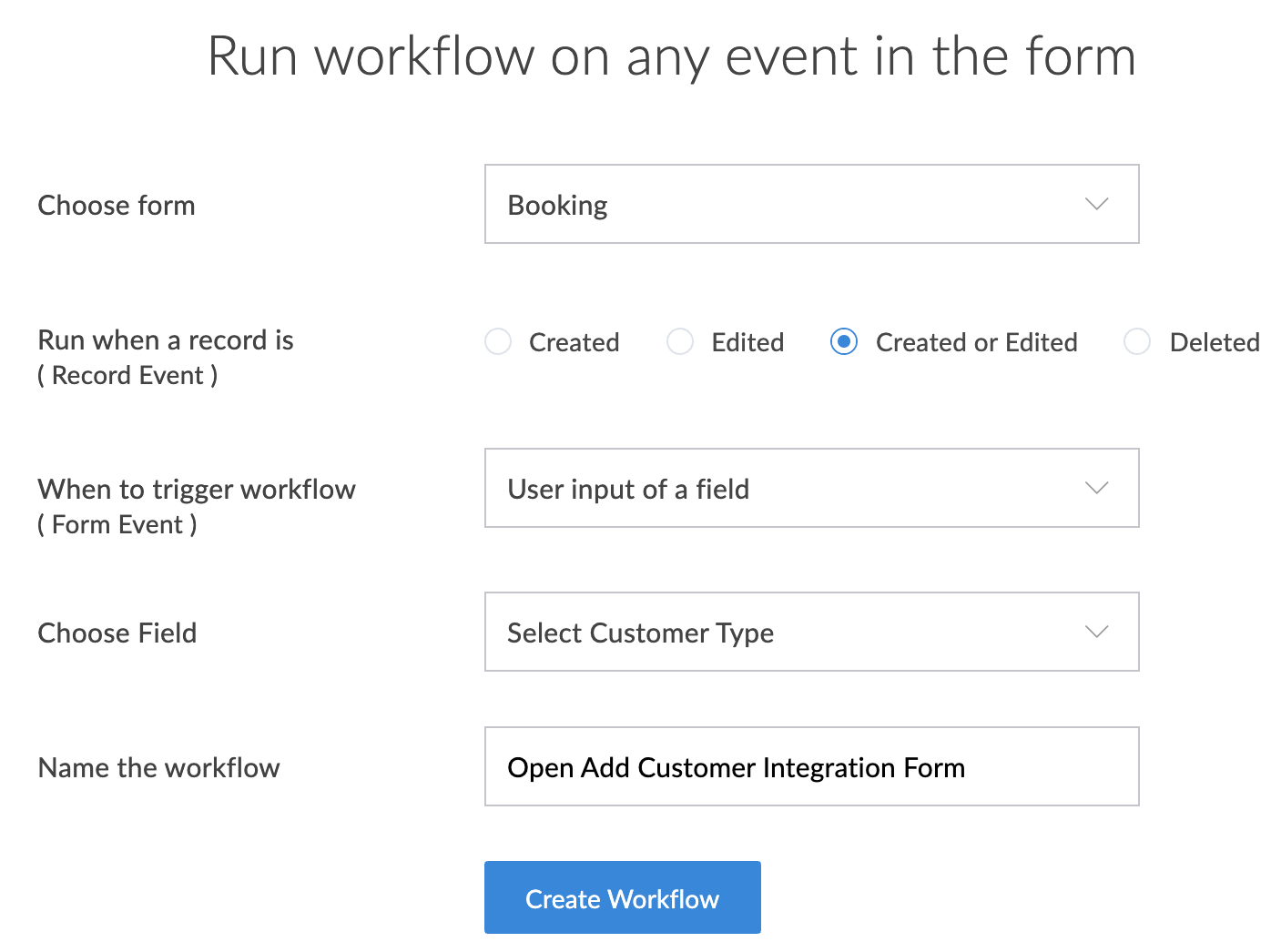Select the Deleted radio button
The width and height of the screenshot is (1271, 952).
point(1137,341)
